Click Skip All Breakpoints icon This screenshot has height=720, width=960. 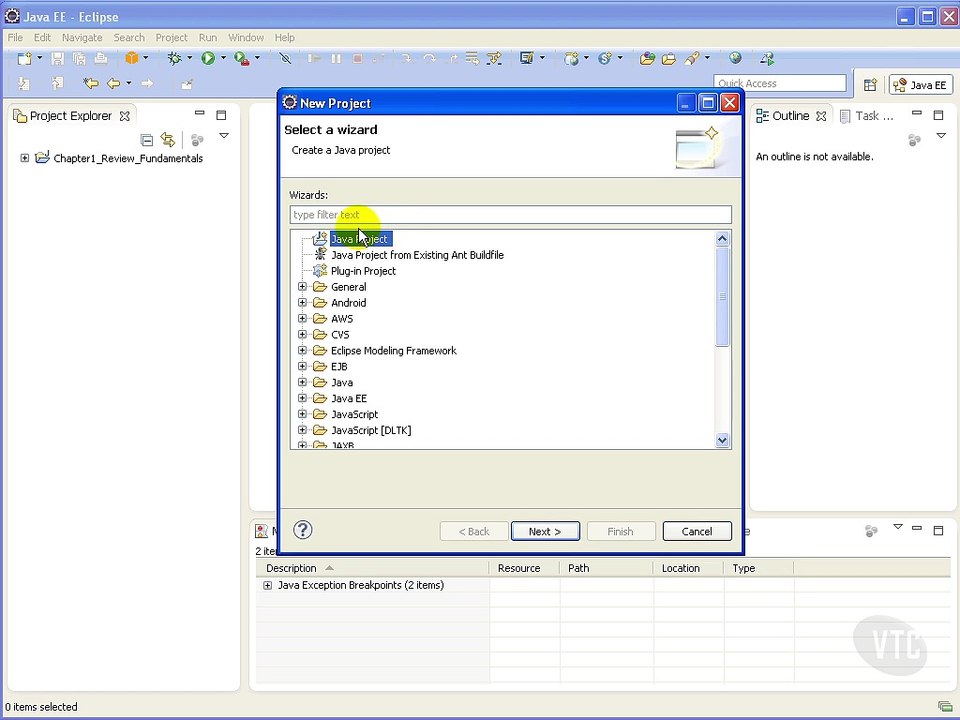click(x=285, y=59)
